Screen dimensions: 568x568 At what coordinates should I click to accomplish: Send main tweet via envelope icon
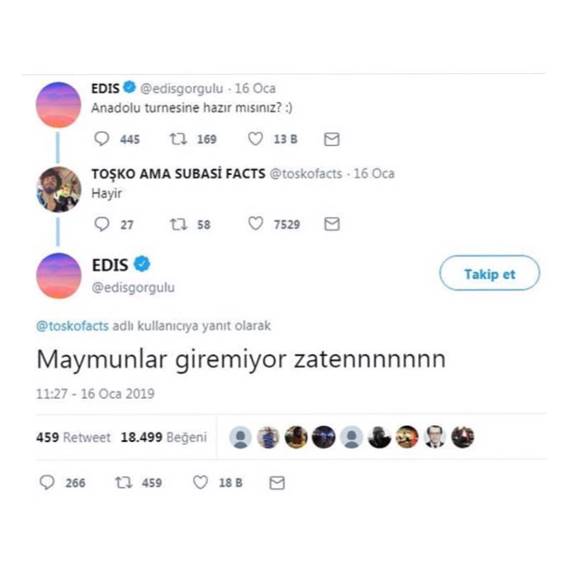[277, 483]
